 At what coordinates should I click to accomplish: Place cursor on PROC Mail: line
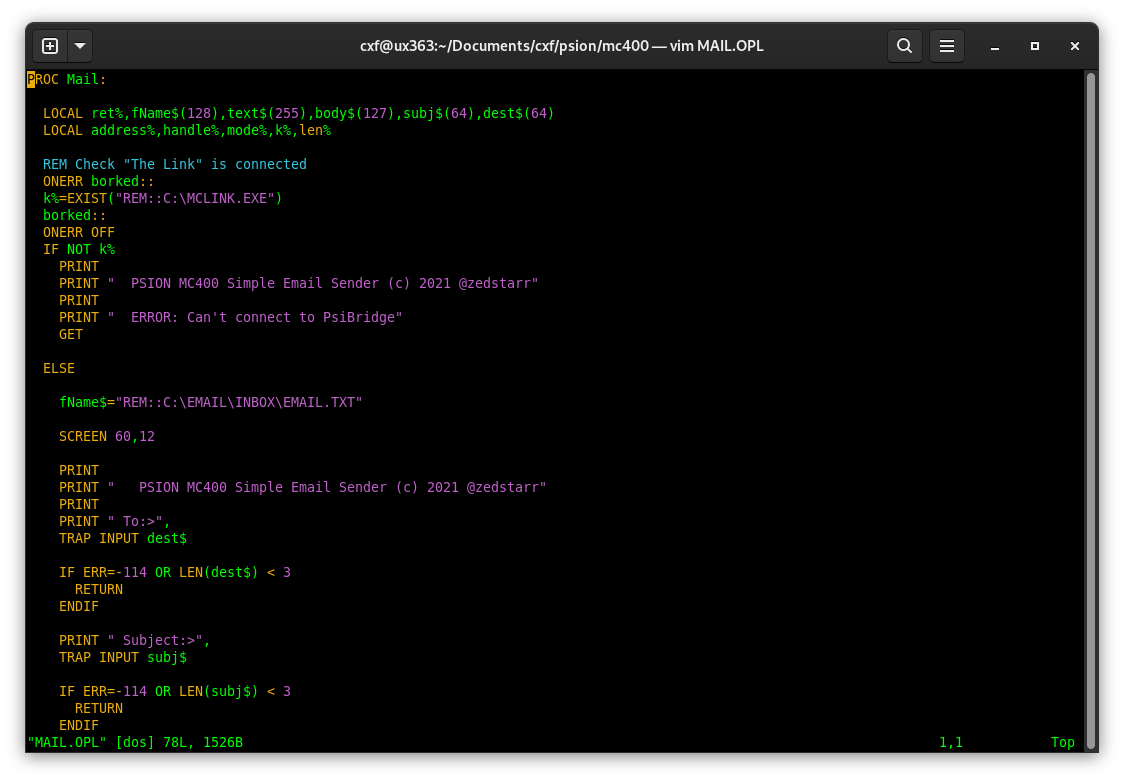pos(67,79)
